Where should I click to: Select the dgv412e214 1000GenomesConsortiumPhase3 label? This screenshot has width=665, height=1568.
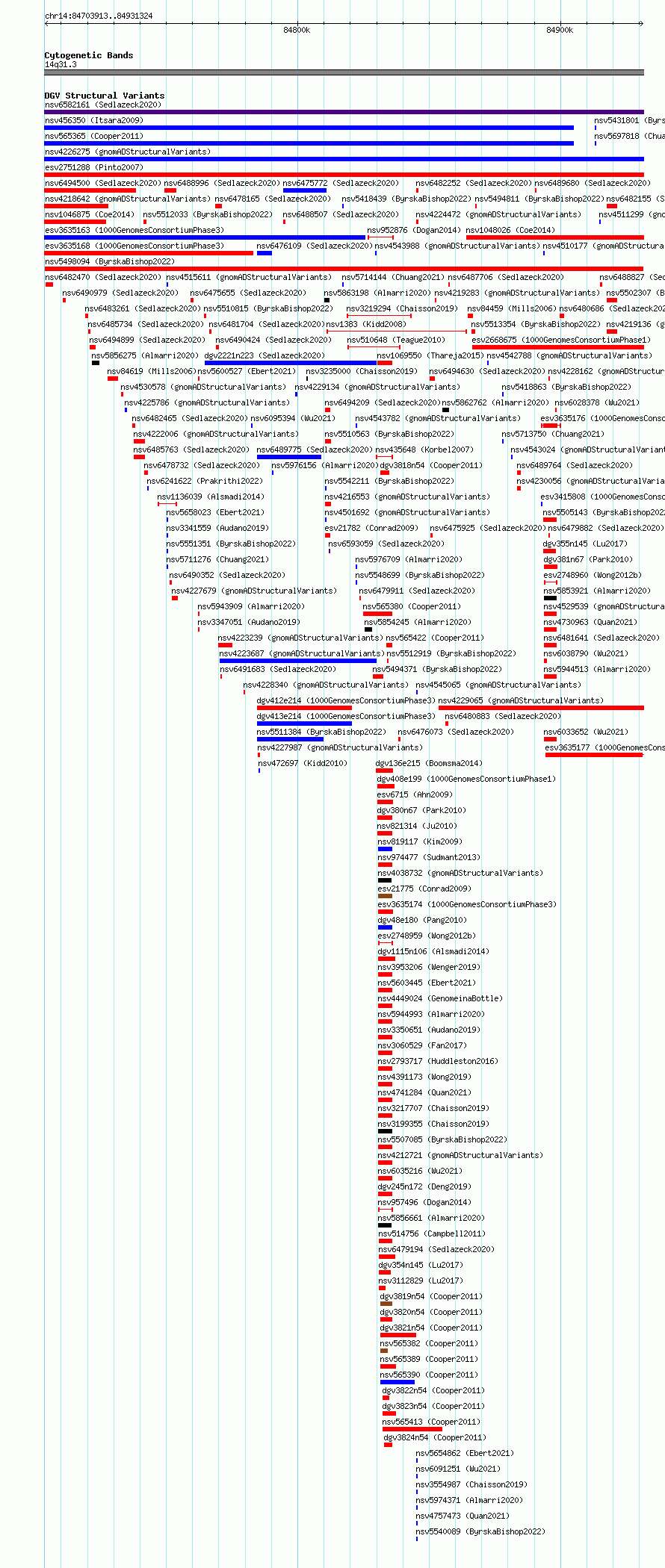(x=346, y=700)
